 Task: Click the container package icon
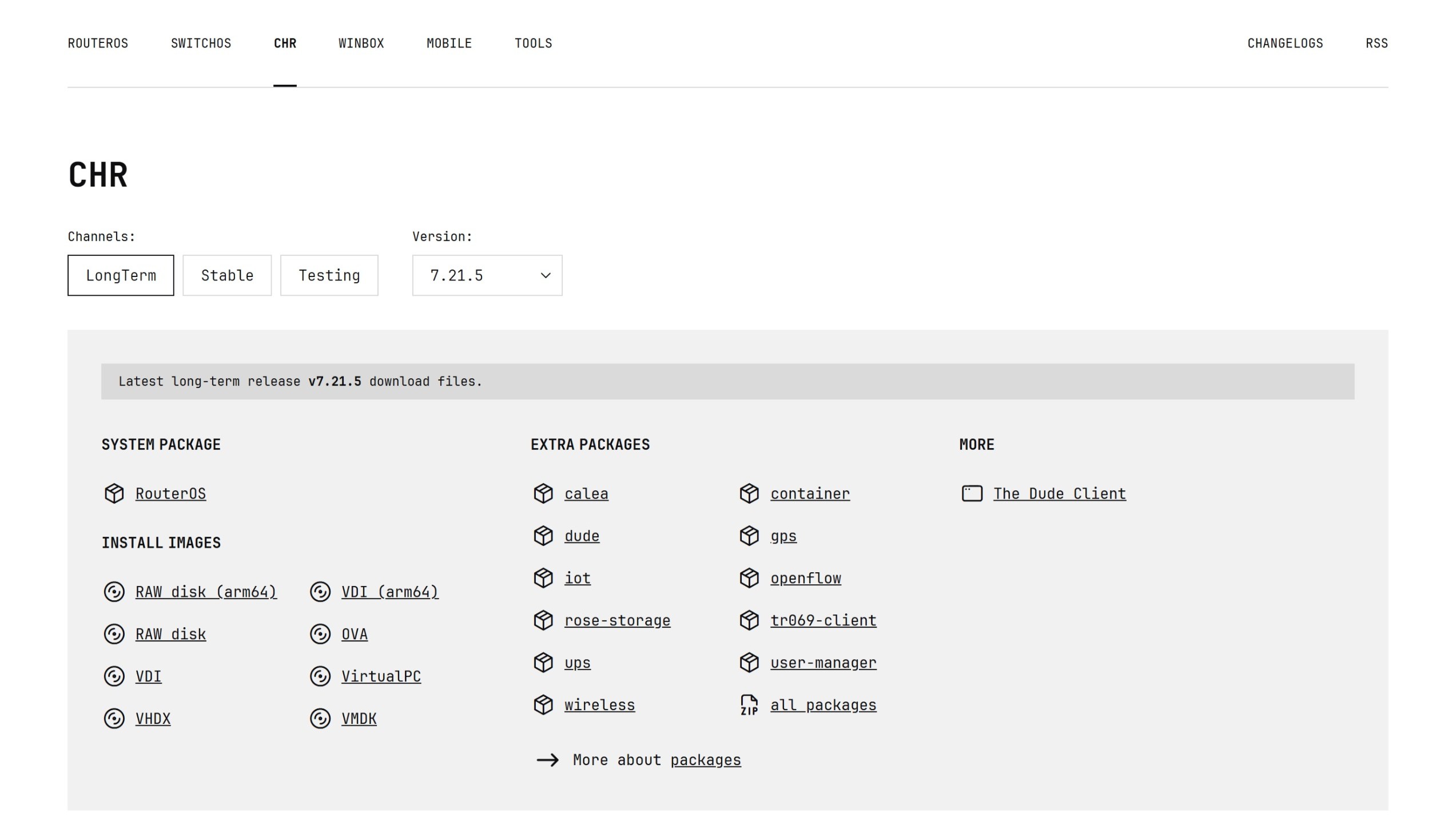coord(749,493)
